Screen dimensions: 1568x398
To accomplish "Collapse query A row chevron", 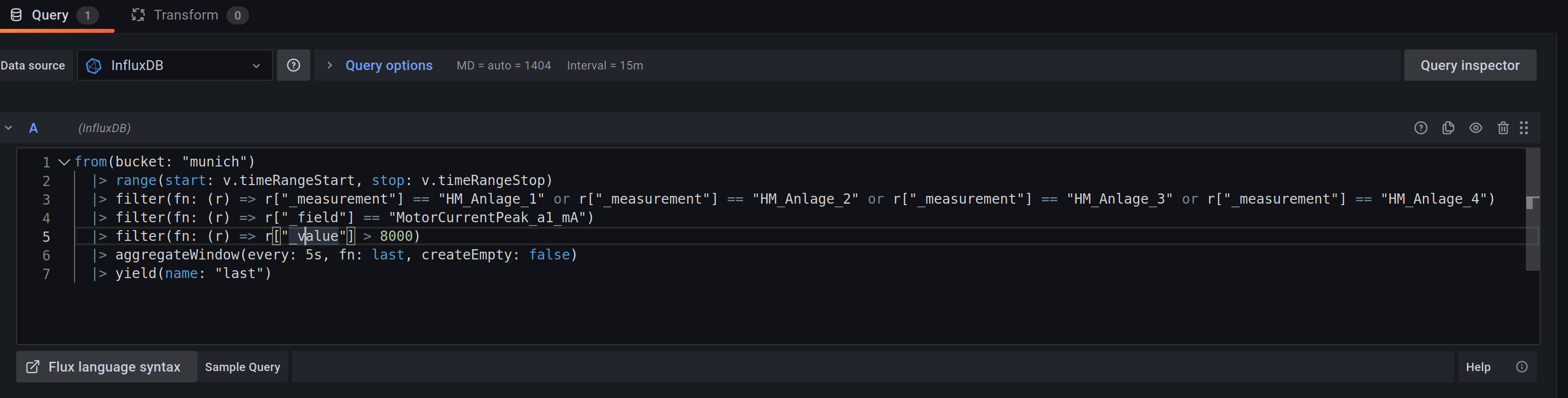I will point(8,128).
